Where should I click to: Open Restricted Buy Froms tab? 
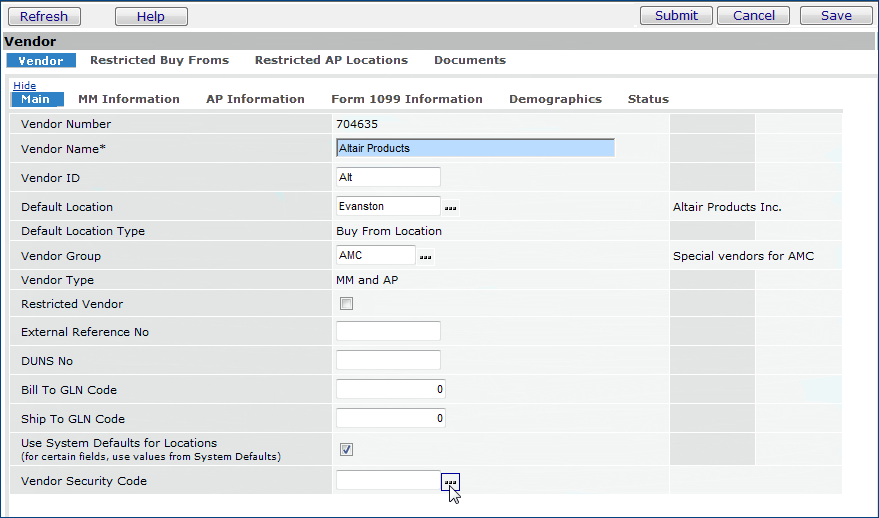click(159, 60)
